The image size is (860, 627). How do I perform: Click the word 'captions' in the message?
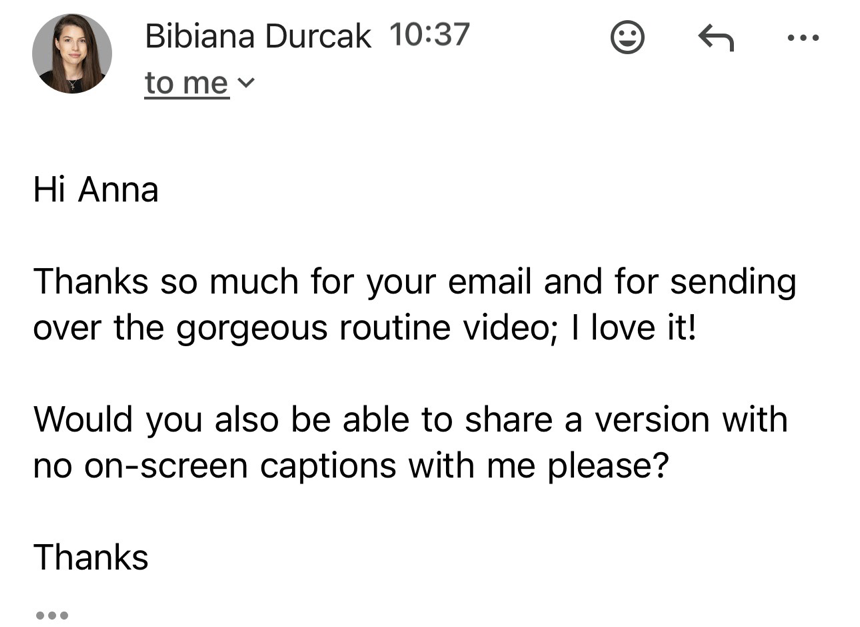point(327,467)
